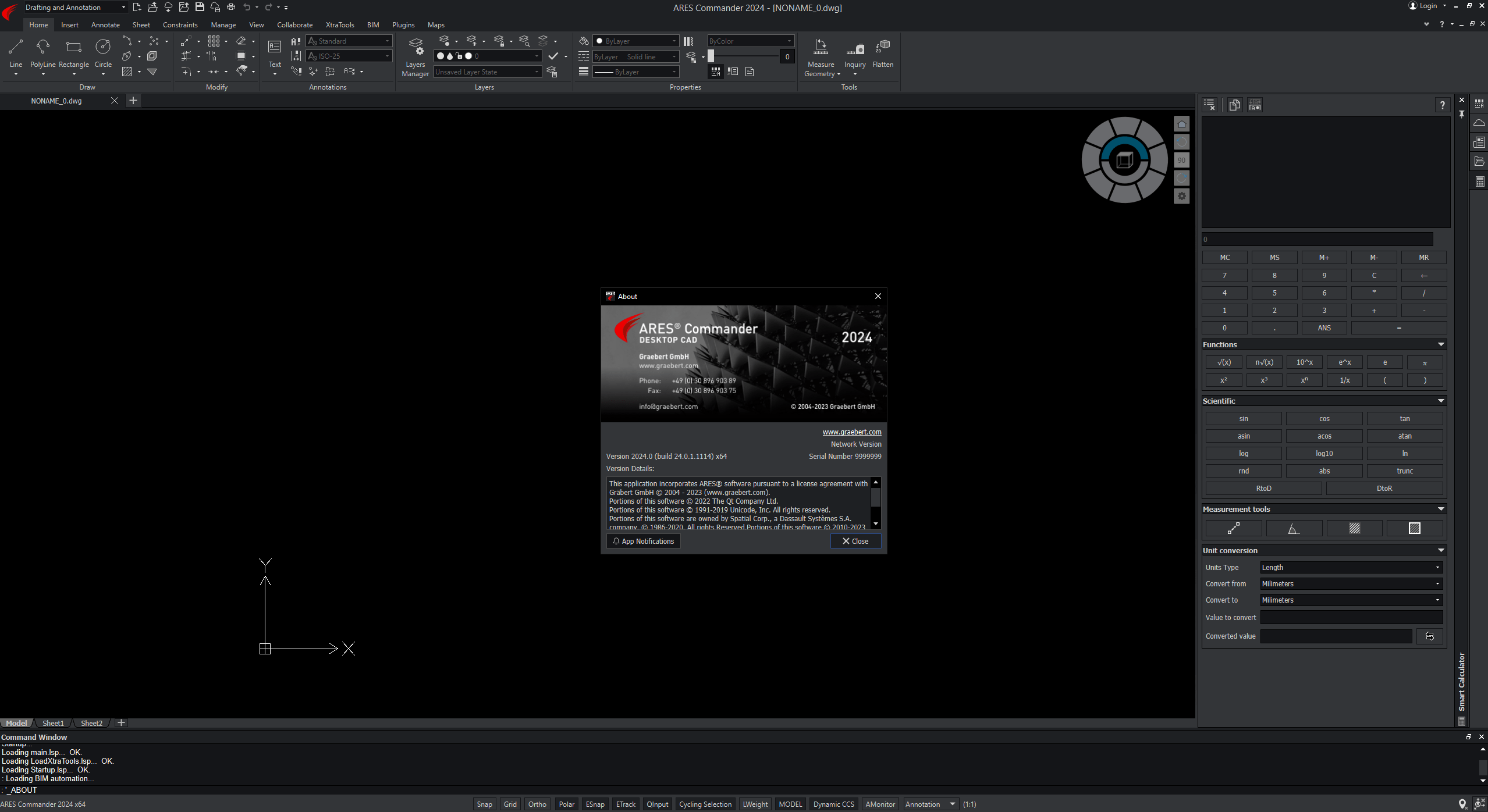Click the layer 0 color swatch
The image size is (1488, 812).
[x=468, y=56]
